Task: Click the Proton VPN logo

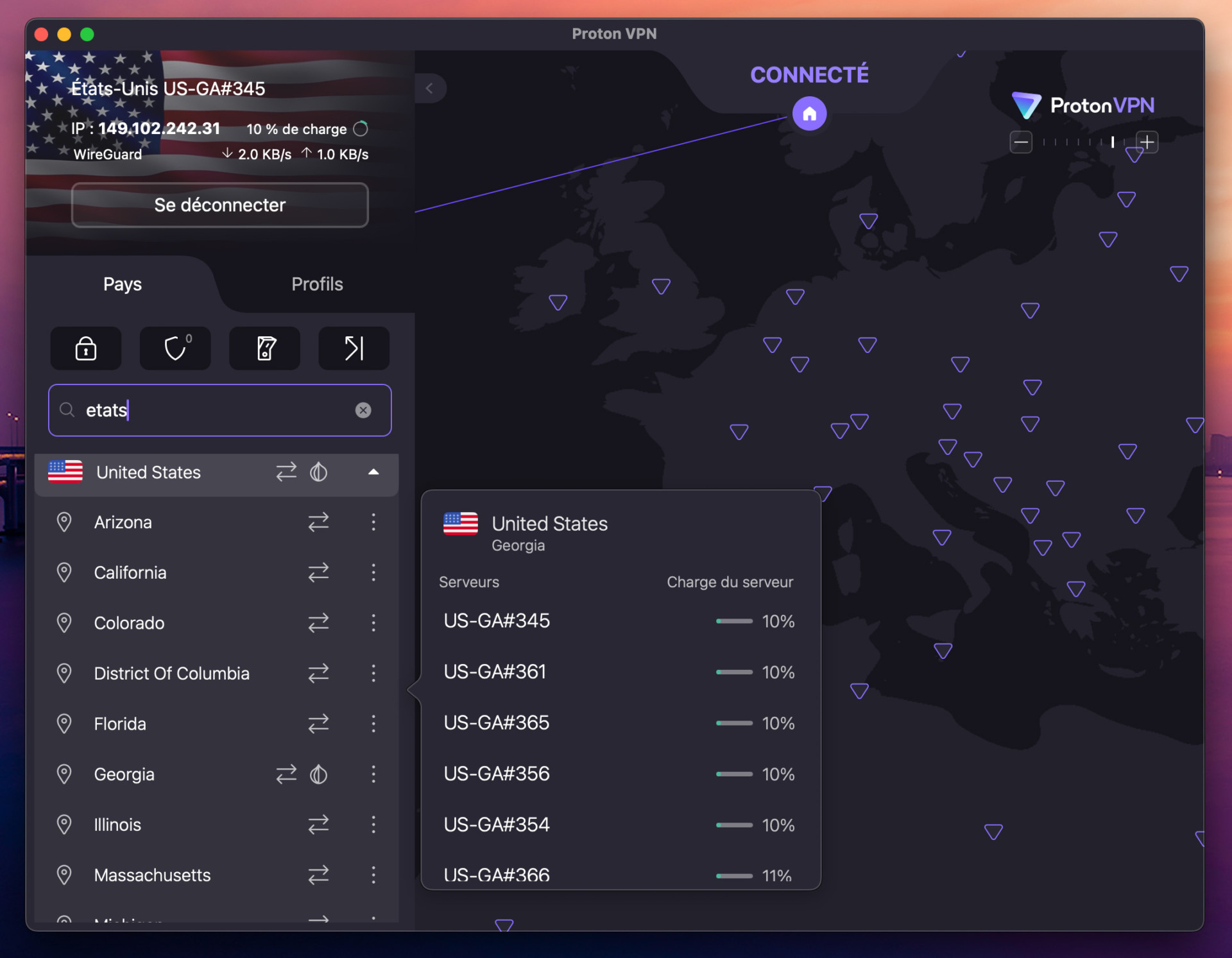Action: [1083, 105]
